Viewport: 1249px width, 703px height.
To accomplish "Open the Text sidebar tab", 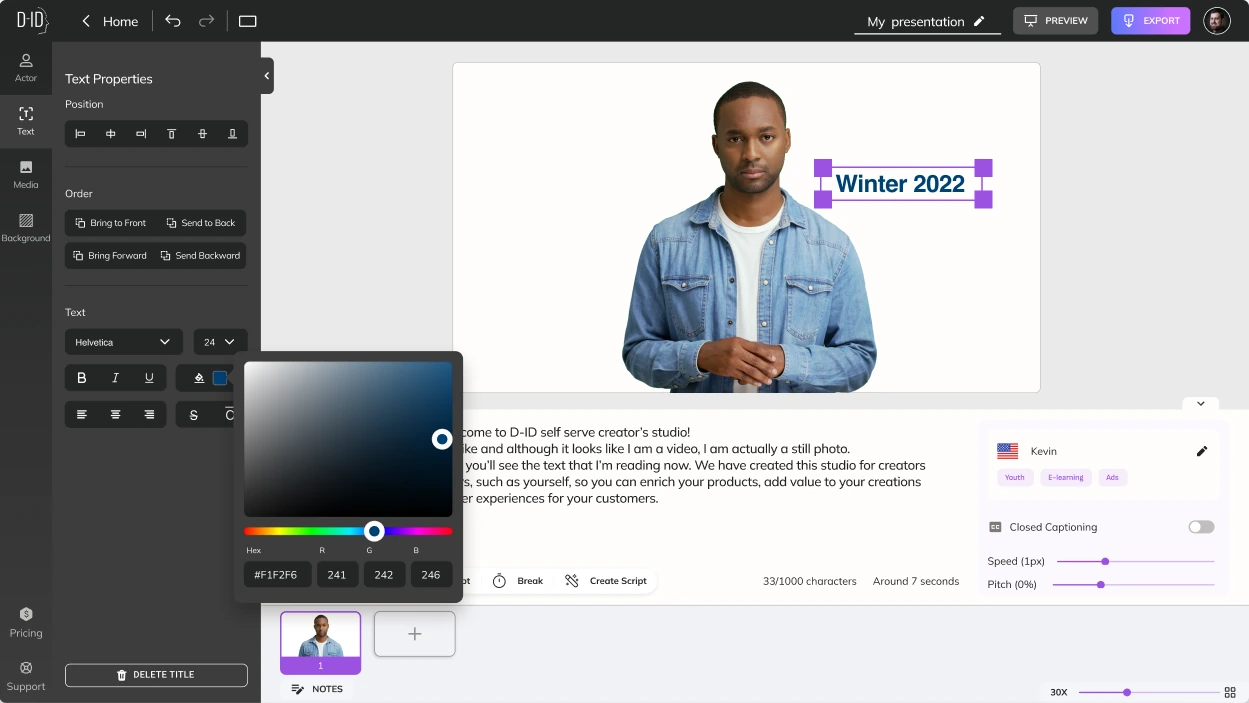I will tap(26, 121).
